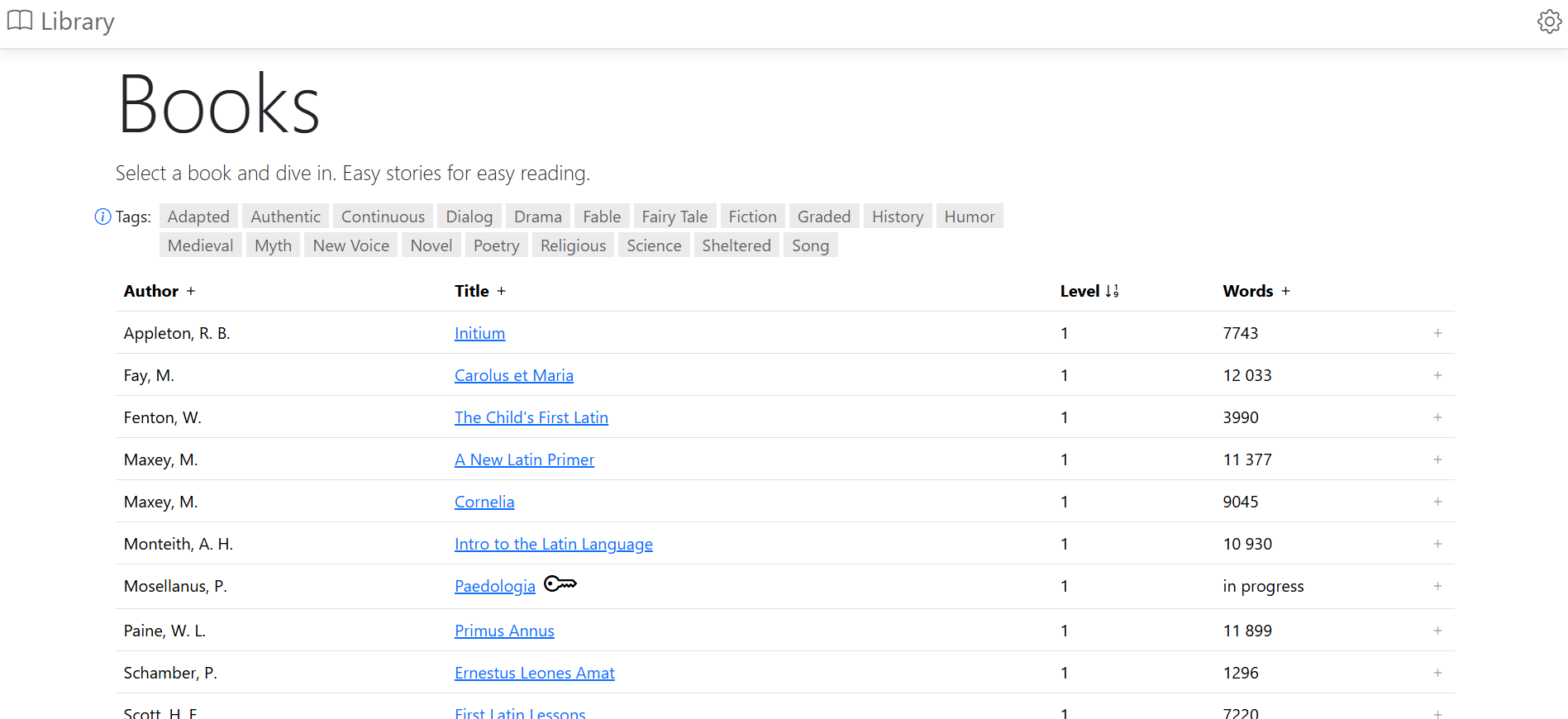Filter books by Humor tag
Image resolution: width=1568 pixels, height=719 pixels.
click(970, 217)
